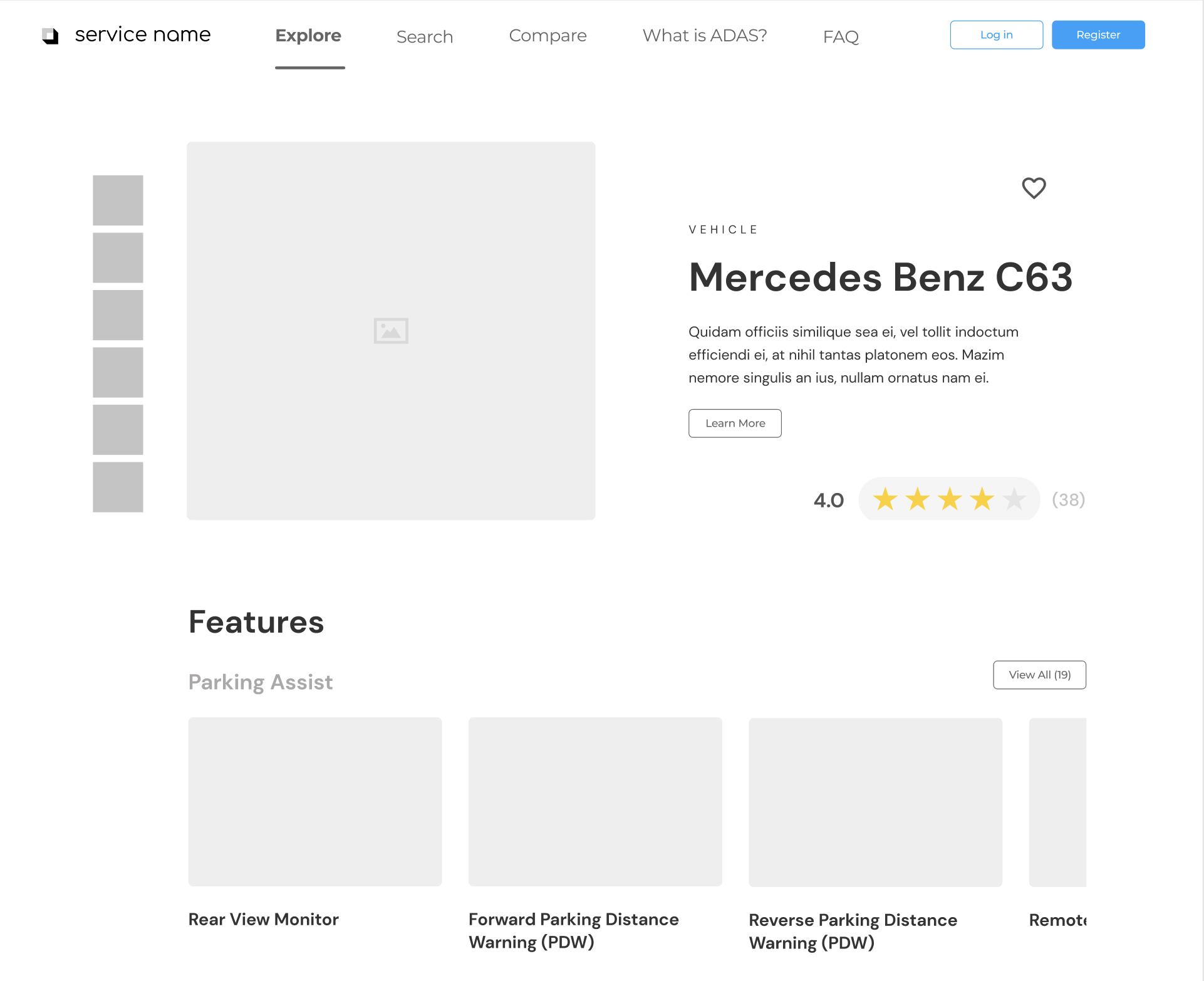Click the service name logo icon
1204x981 pixels.
click(50, 36)
